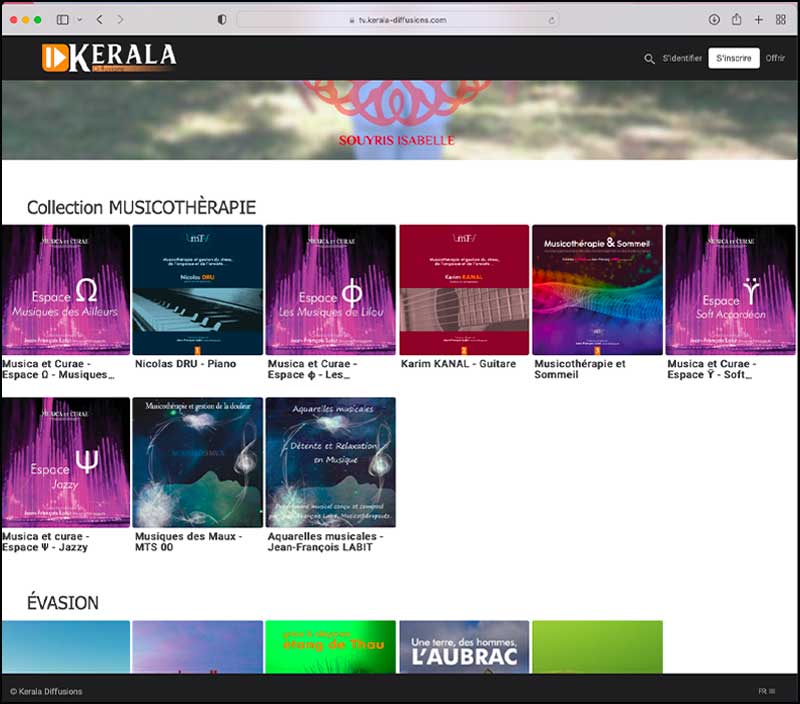Click the title 'Musica et curae - Espace Ψ - Jazzy'

click(x=45, y=542)
